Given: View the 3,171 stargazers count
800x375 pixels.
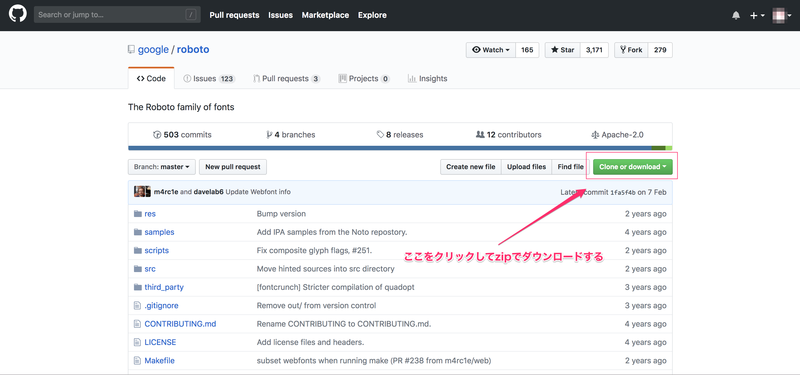Looking at the screenshot, I should (594, 50).
